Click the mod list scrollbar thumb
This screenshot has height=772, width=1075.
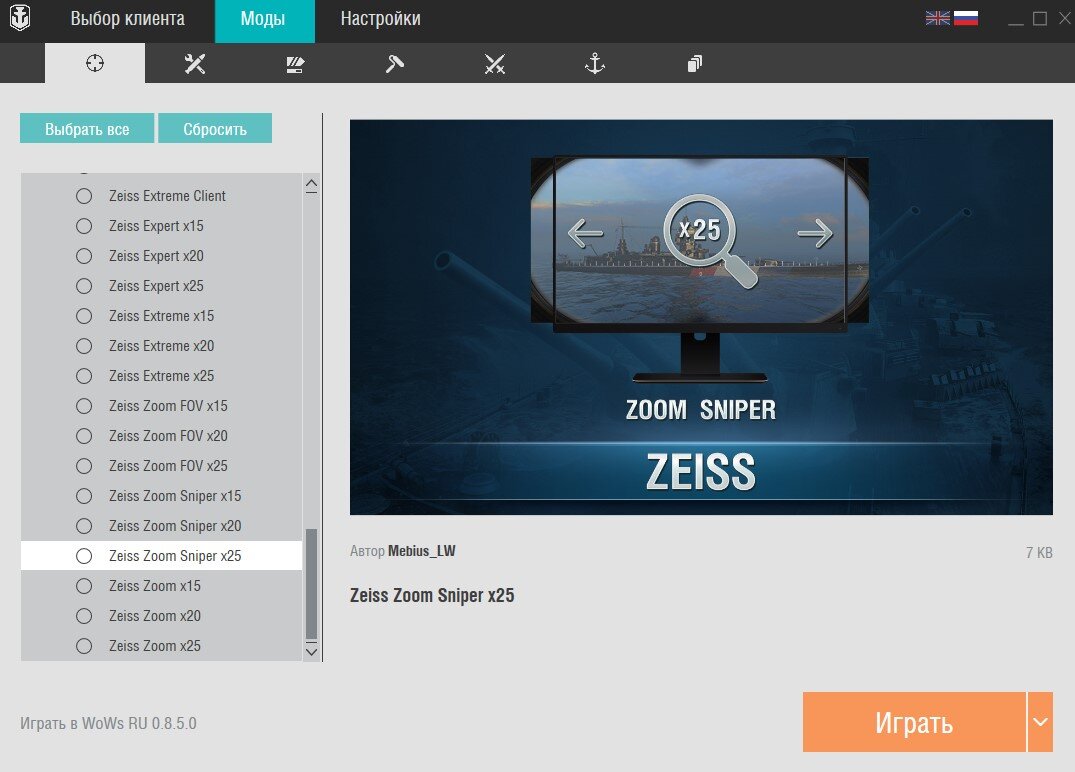[311, 584]
